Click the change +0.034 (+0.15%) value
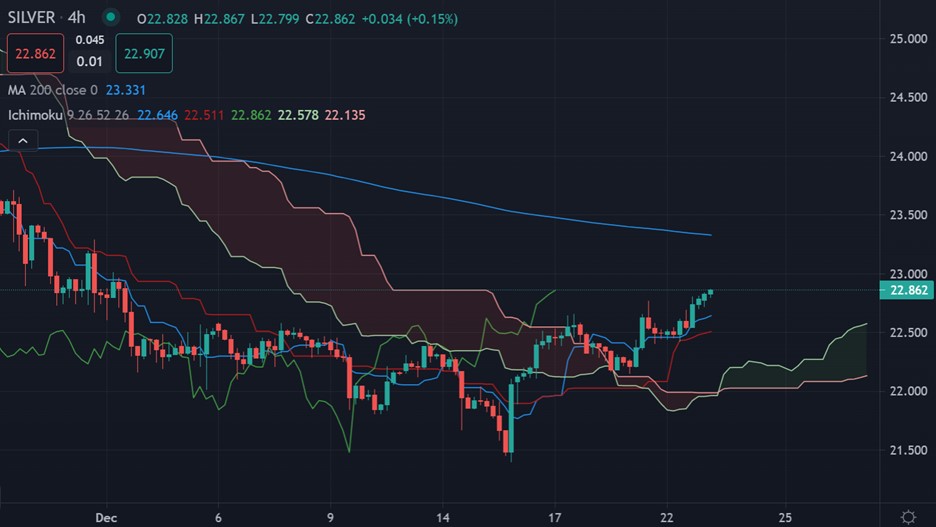 coord(410,19)
